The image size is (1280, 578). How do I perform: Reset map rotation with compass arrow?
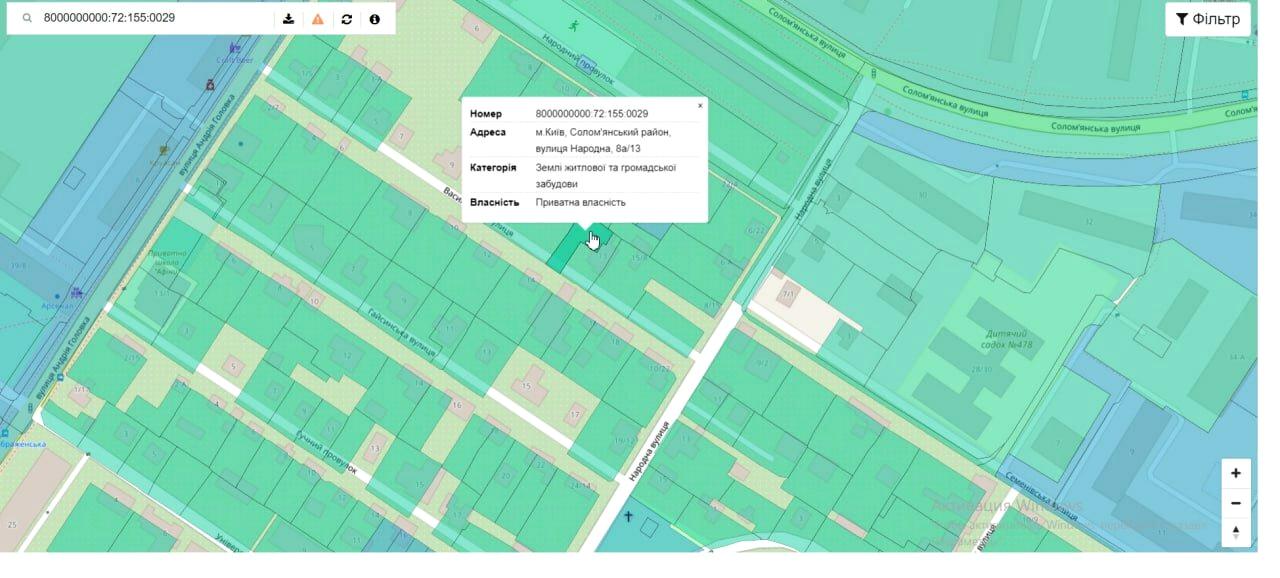tap(1236, 532)
